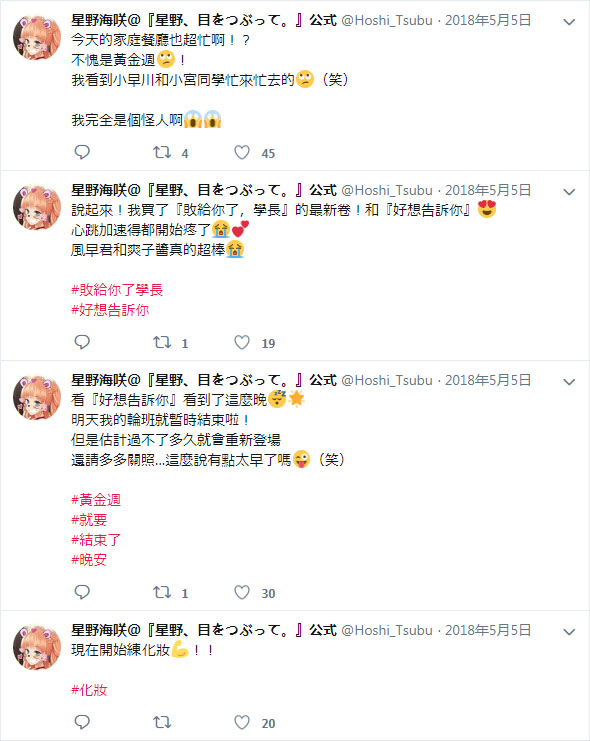Retweet the tweet tagged #黃金週
The image size is (590, 741).
162,592
